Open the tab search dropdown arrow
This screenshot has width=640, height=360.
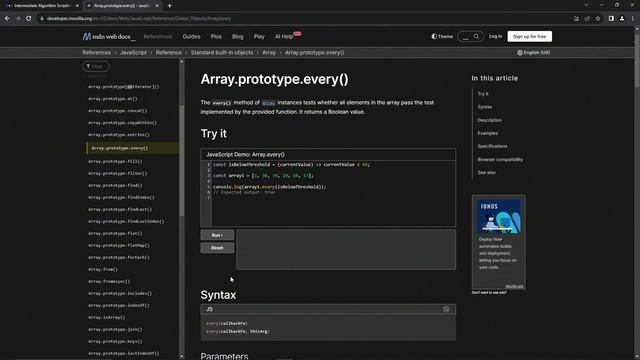(586, 5)
